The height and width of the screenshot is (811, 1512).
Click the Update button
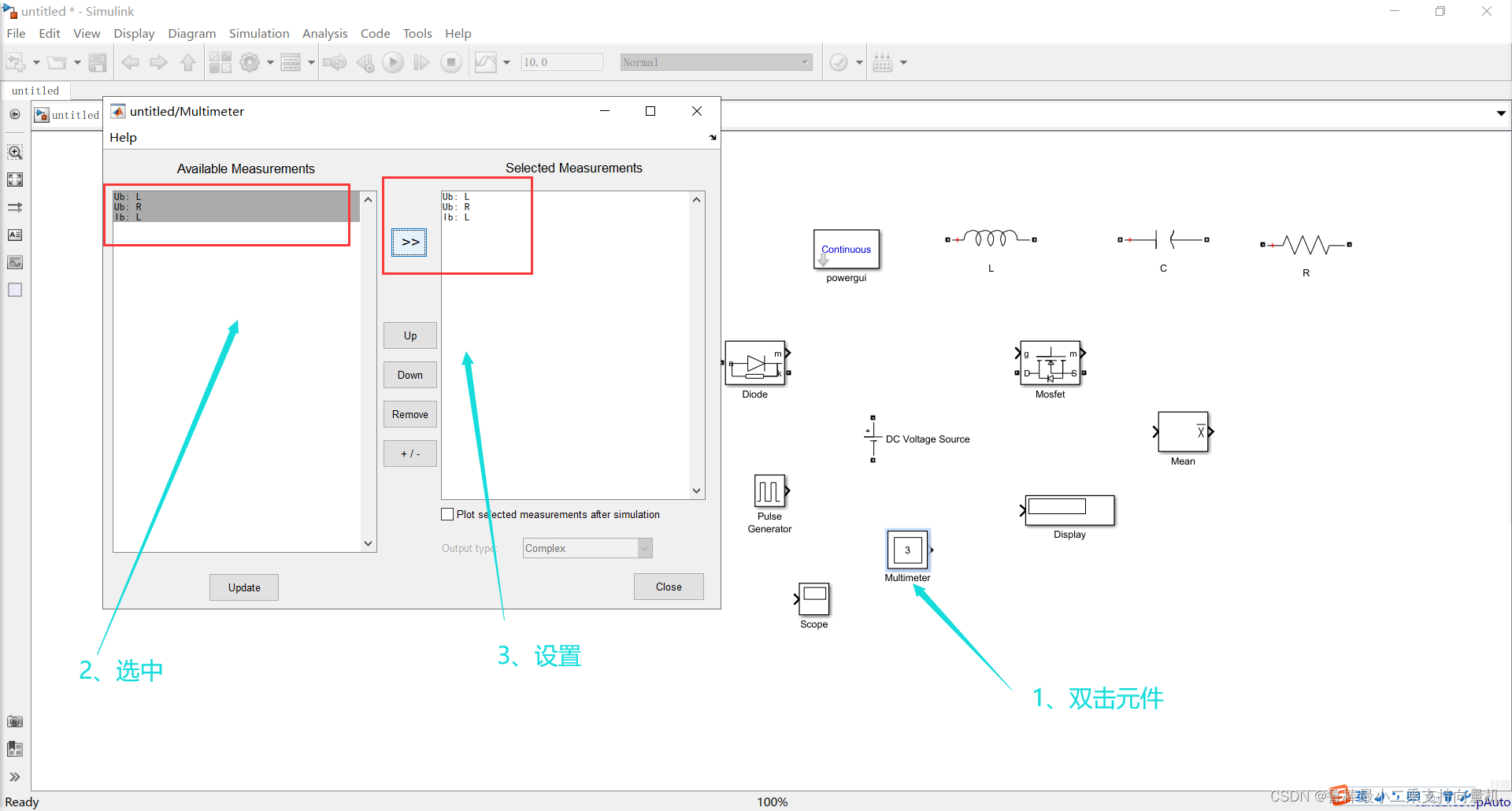244,587
